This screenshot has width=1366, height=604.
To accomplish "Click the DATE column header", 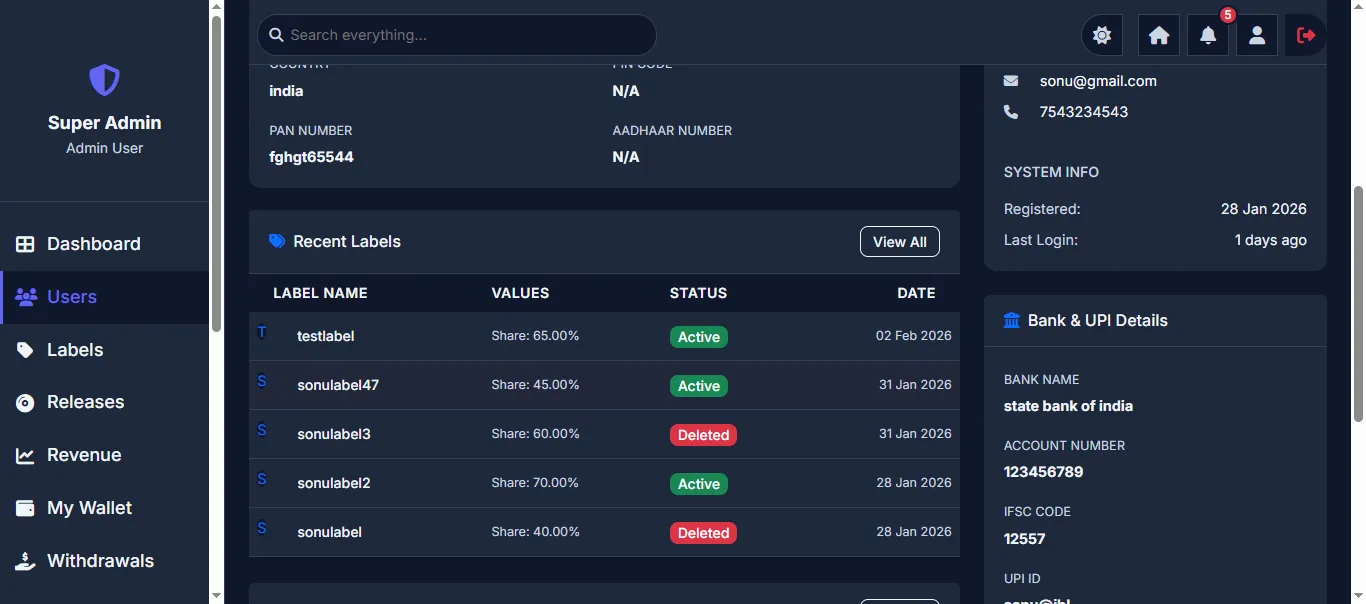I will (x=916, y=293).
